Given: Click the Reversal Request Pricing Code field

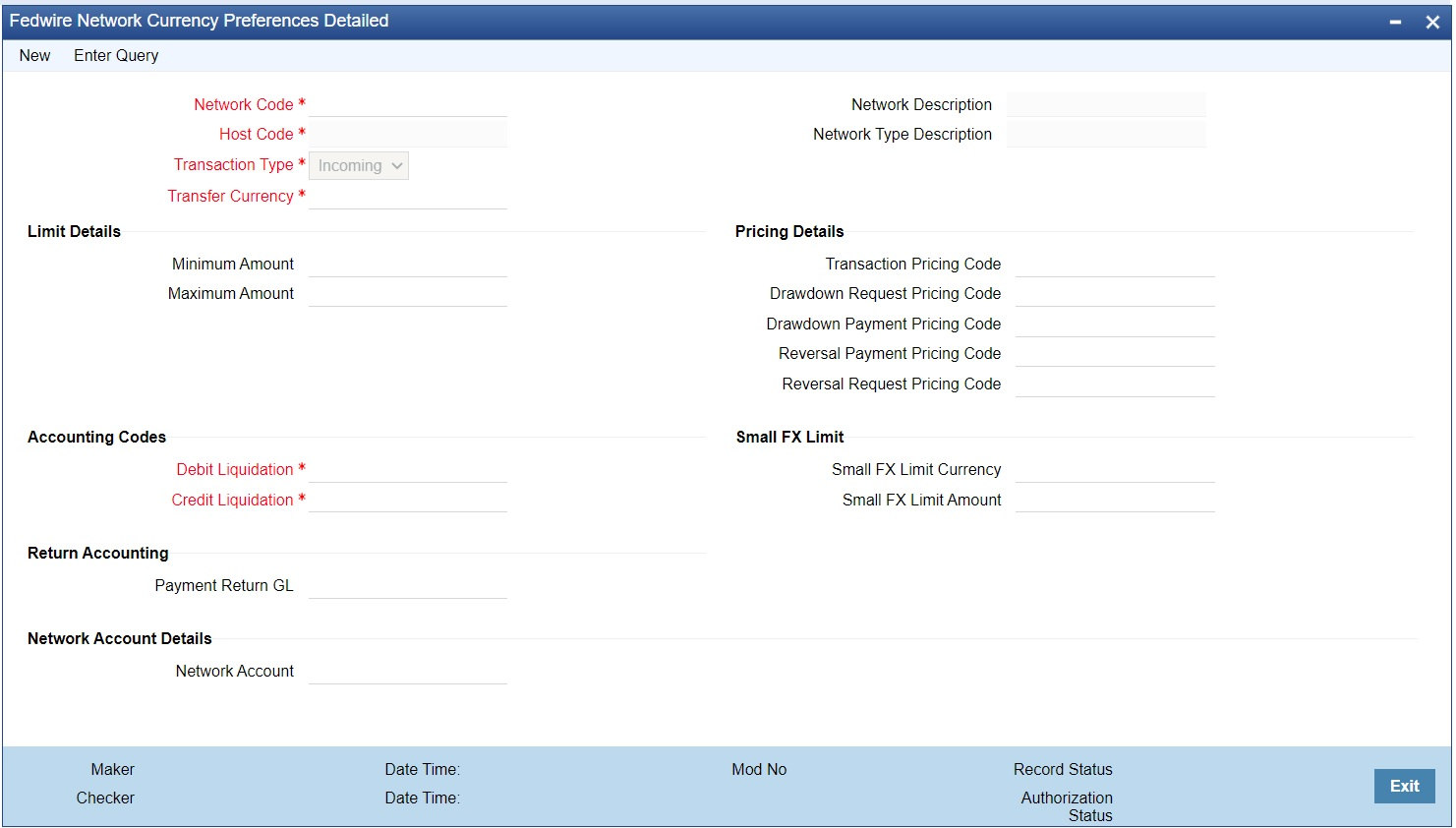Looking at the screenshot, I should (x=1115, y=384).
